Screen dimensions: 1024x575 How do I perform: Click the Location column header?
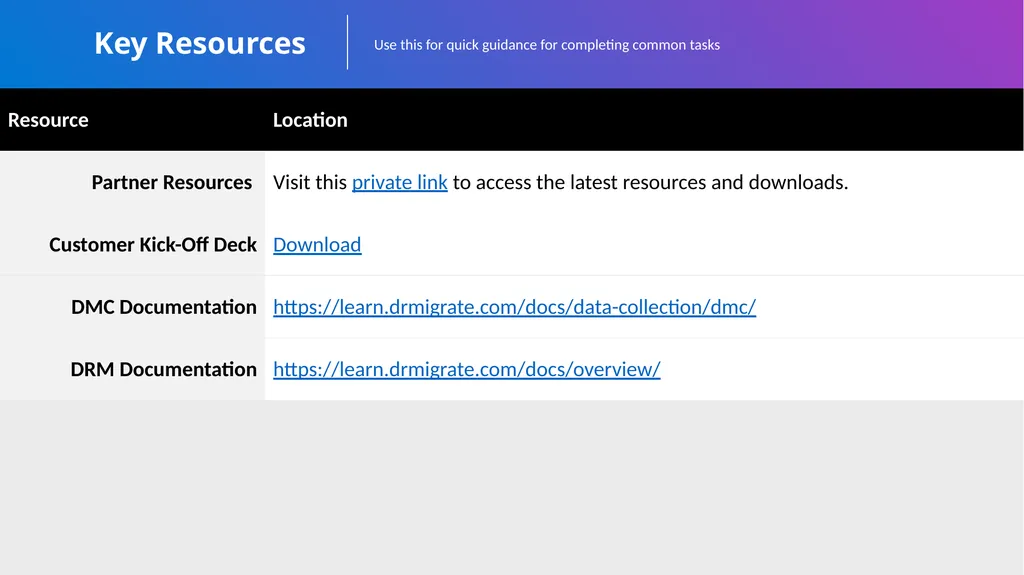[x=310, y=120]
